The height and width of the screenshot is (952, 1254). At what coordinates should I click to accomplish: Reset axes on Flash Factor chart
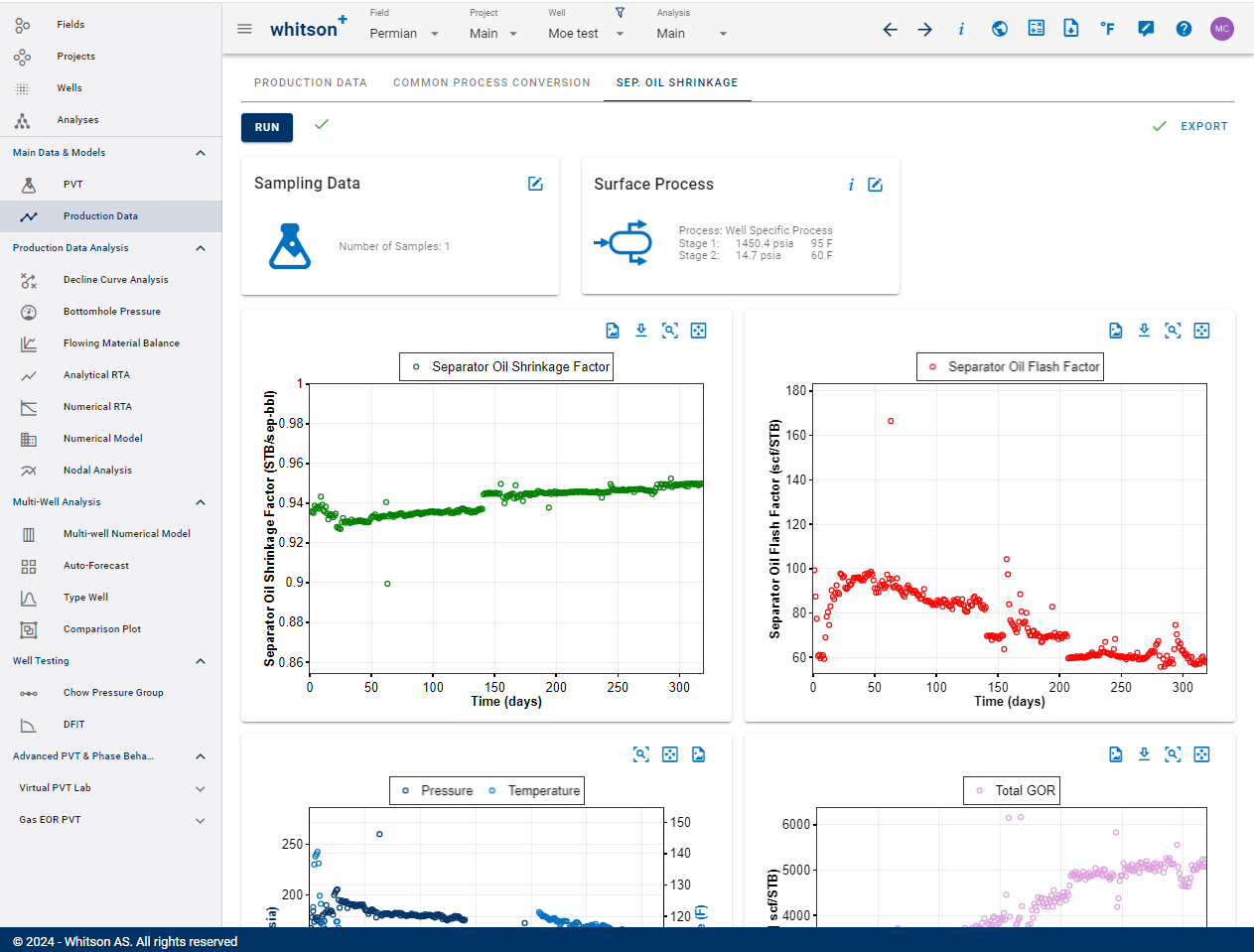coord(1202,331)
